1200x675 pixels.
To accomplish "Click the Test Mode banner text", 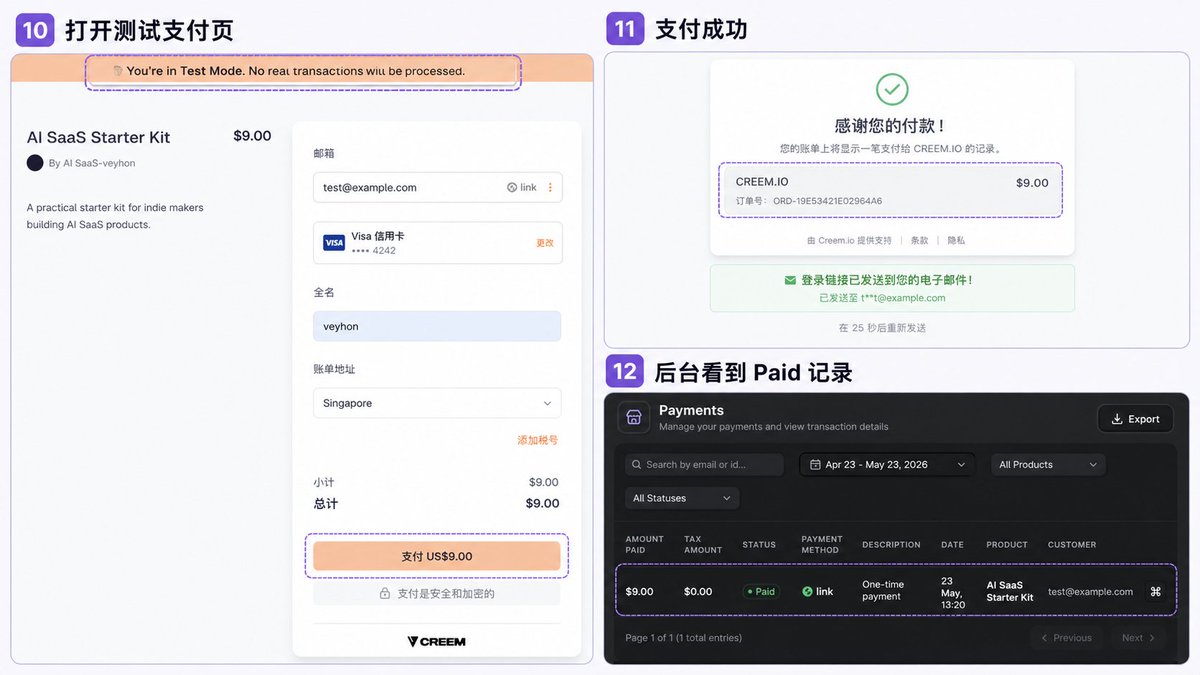I will (x=296, y=71).
